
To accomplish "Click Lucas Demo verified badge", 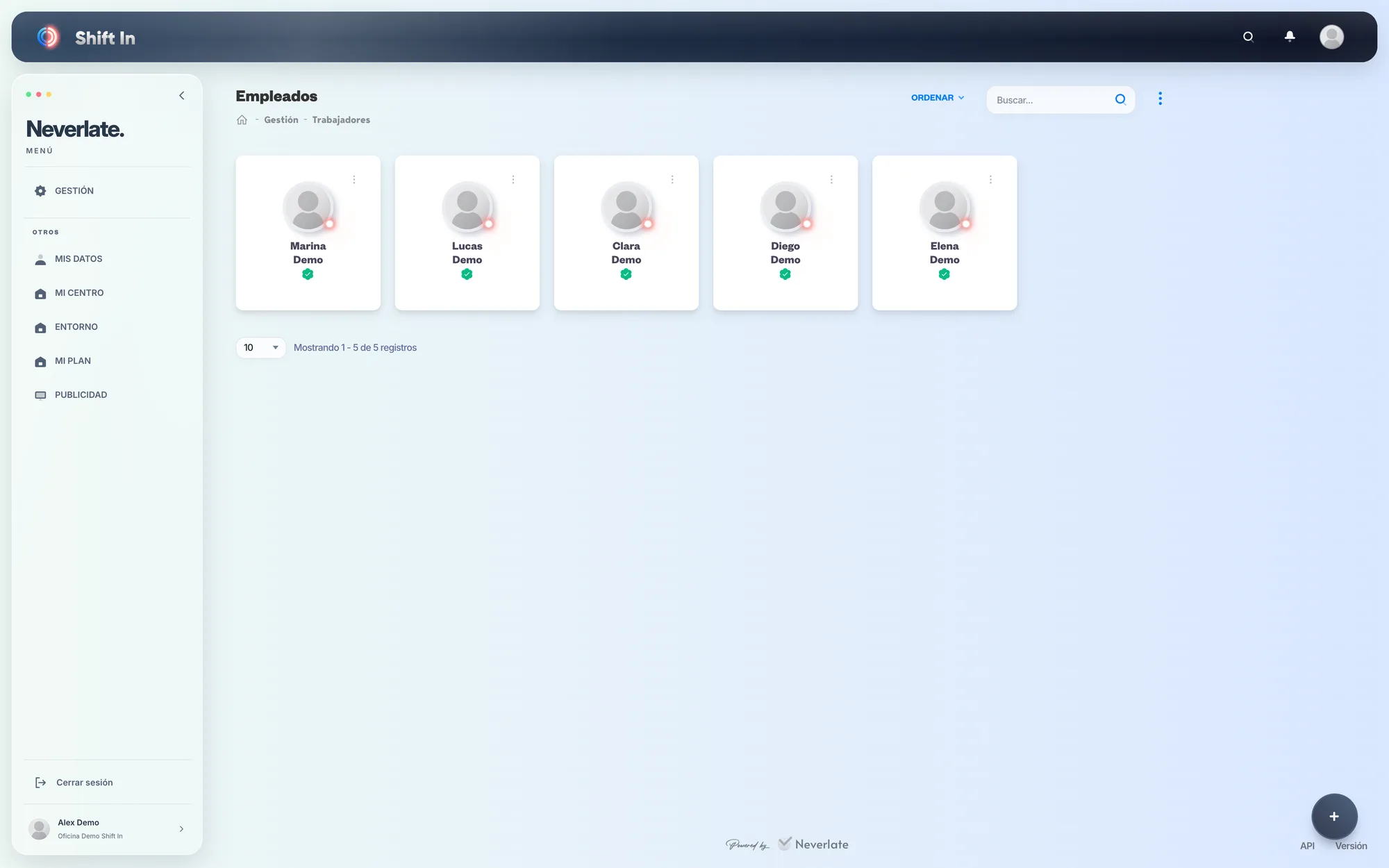I will pyautogui.click(x=467, y=274).
